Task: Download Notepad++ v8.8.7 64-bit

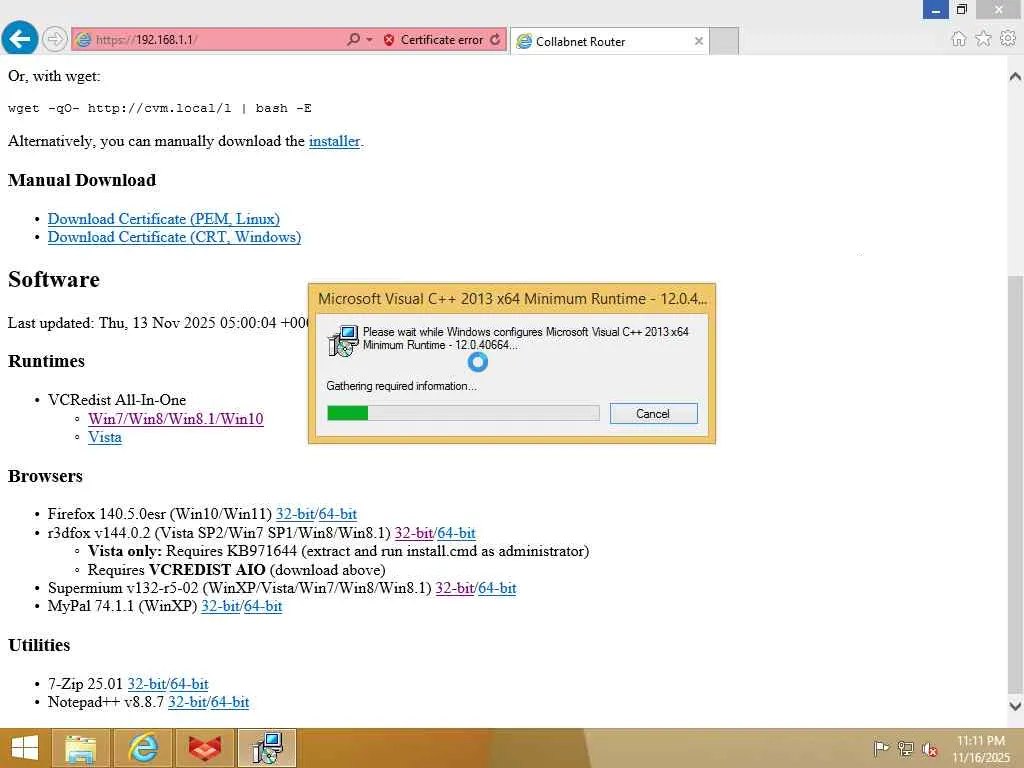Action: [x=229, y=702]
